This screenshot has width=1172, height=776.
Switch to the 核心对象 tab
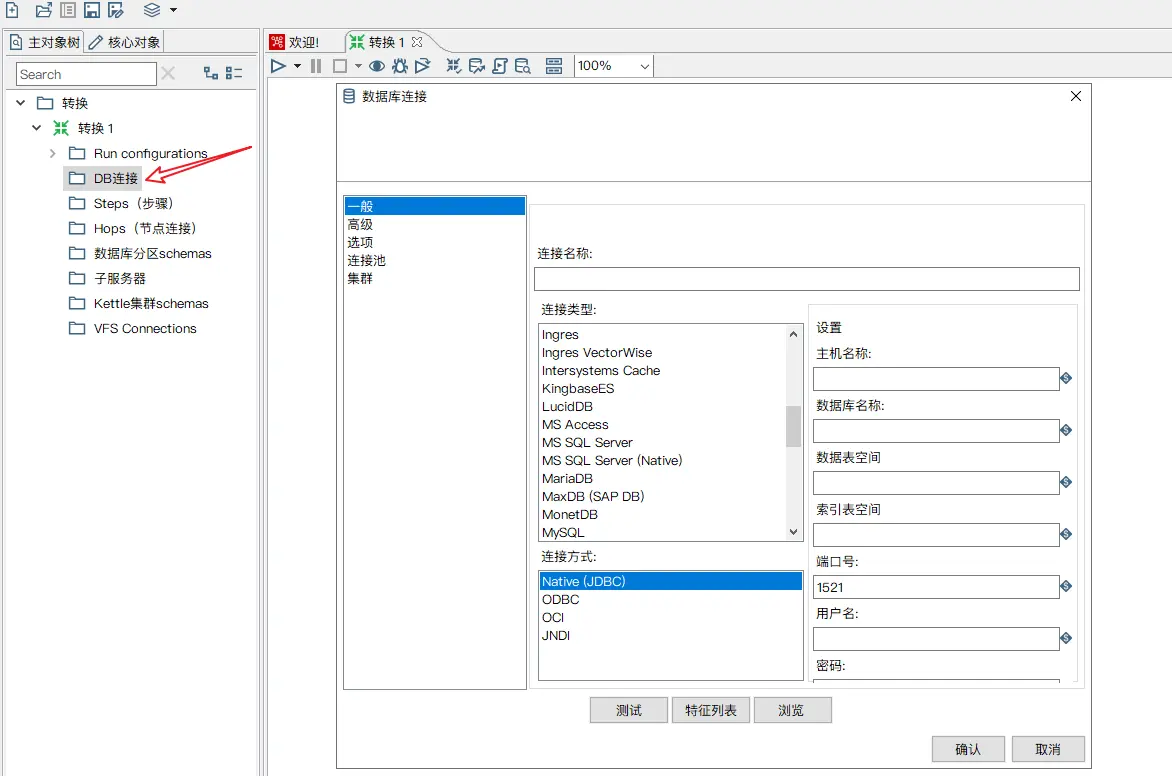click(x=125, y=42)
